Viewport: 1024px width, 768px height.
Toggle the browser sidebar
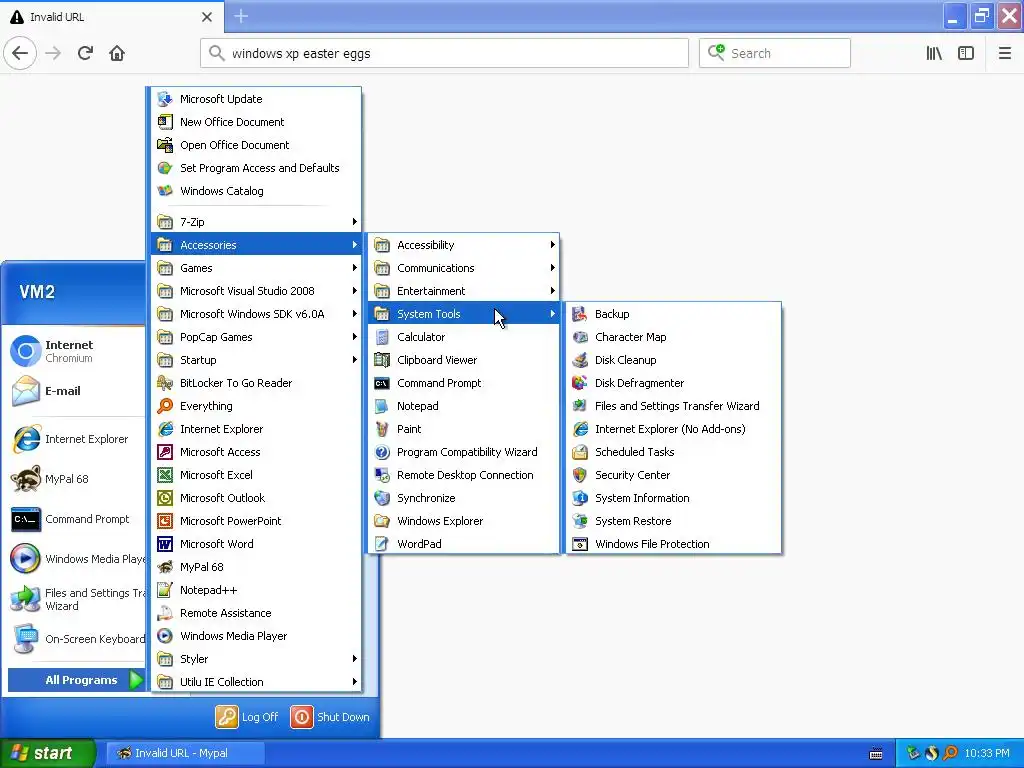point(966,53)
